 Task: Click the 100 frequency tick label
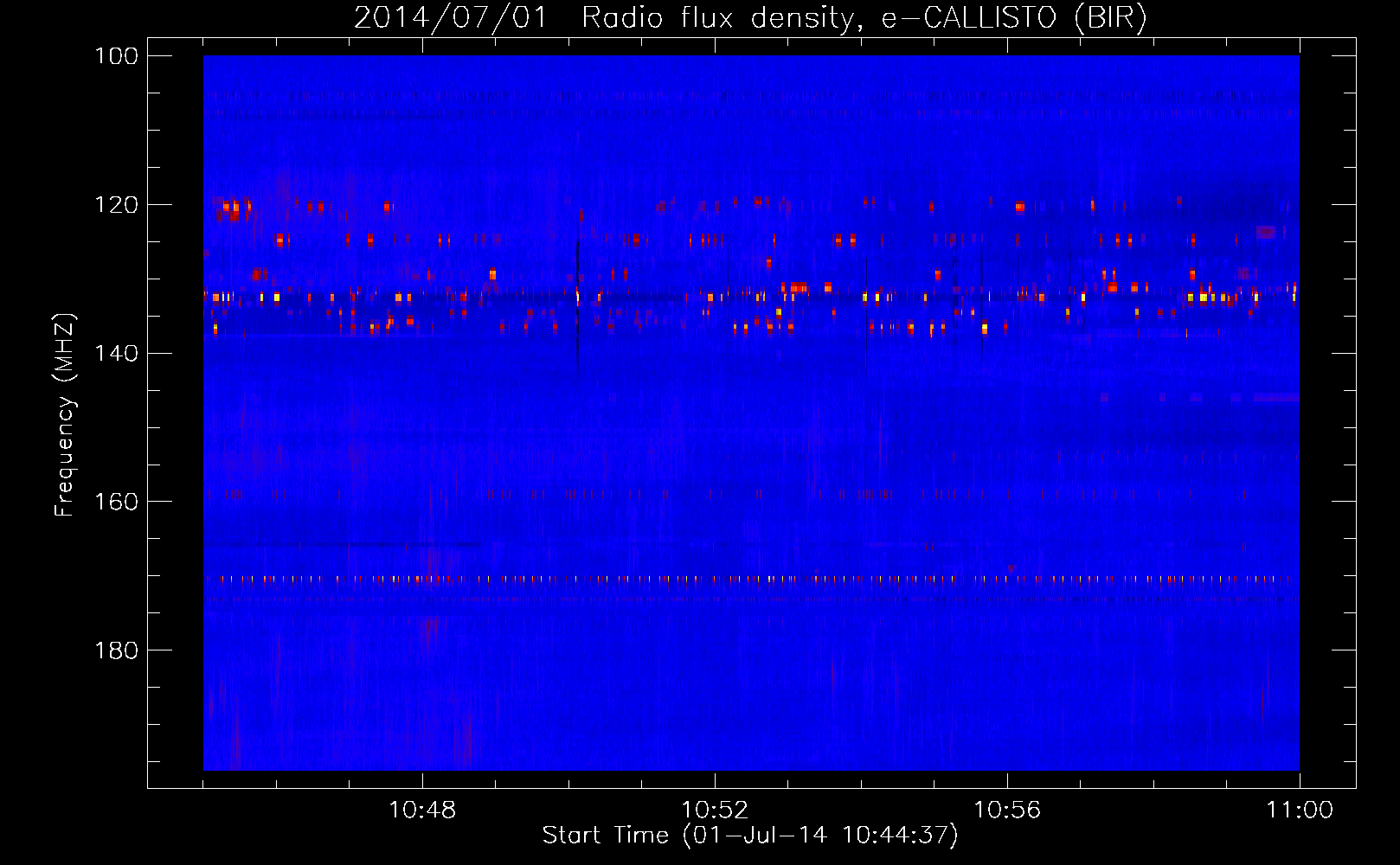116,56
